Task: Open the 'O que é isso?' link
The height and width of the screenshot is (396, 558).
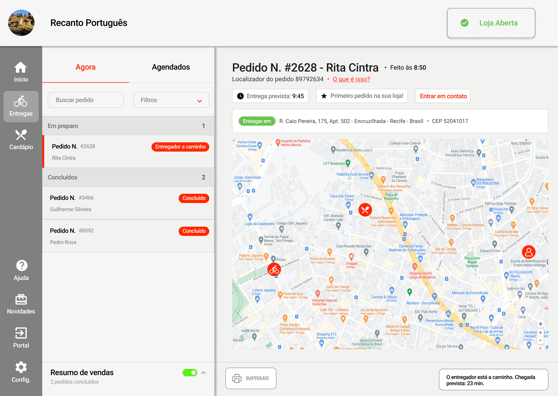Action: (x=351, y=79)
